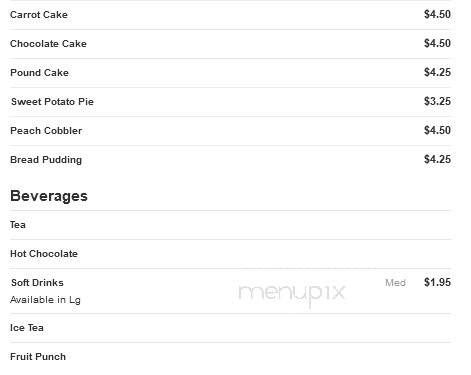
Task: Click the Hot Chocolate beverage entry
Action: [44, 254]
